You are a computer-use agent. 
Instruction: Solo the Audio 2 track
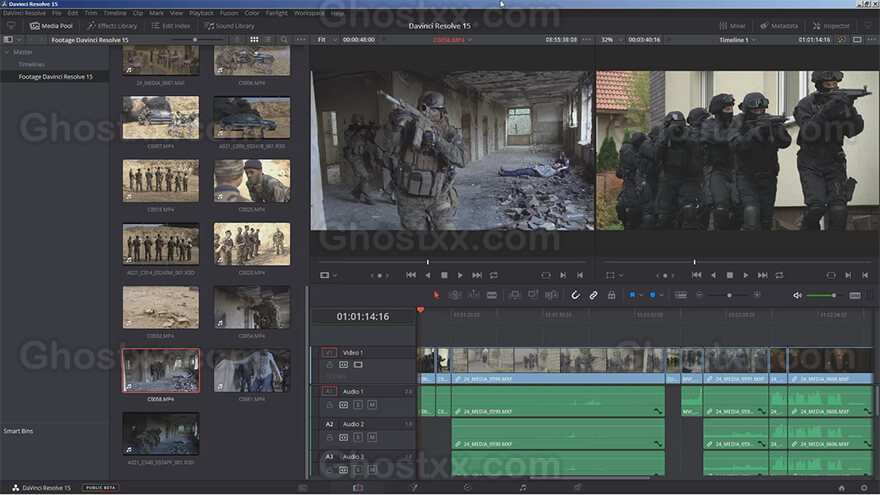358,437
